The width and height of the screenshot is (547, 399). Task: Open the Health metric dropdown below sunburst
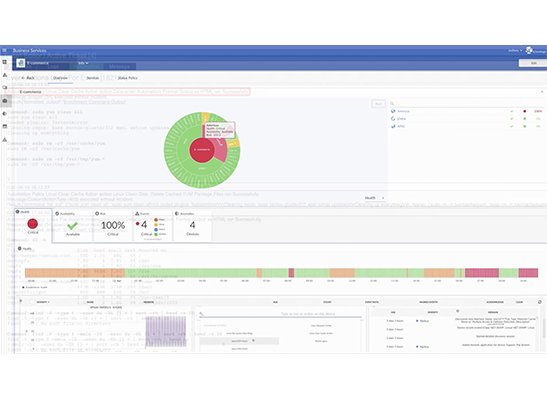click(x=374, y=198)
